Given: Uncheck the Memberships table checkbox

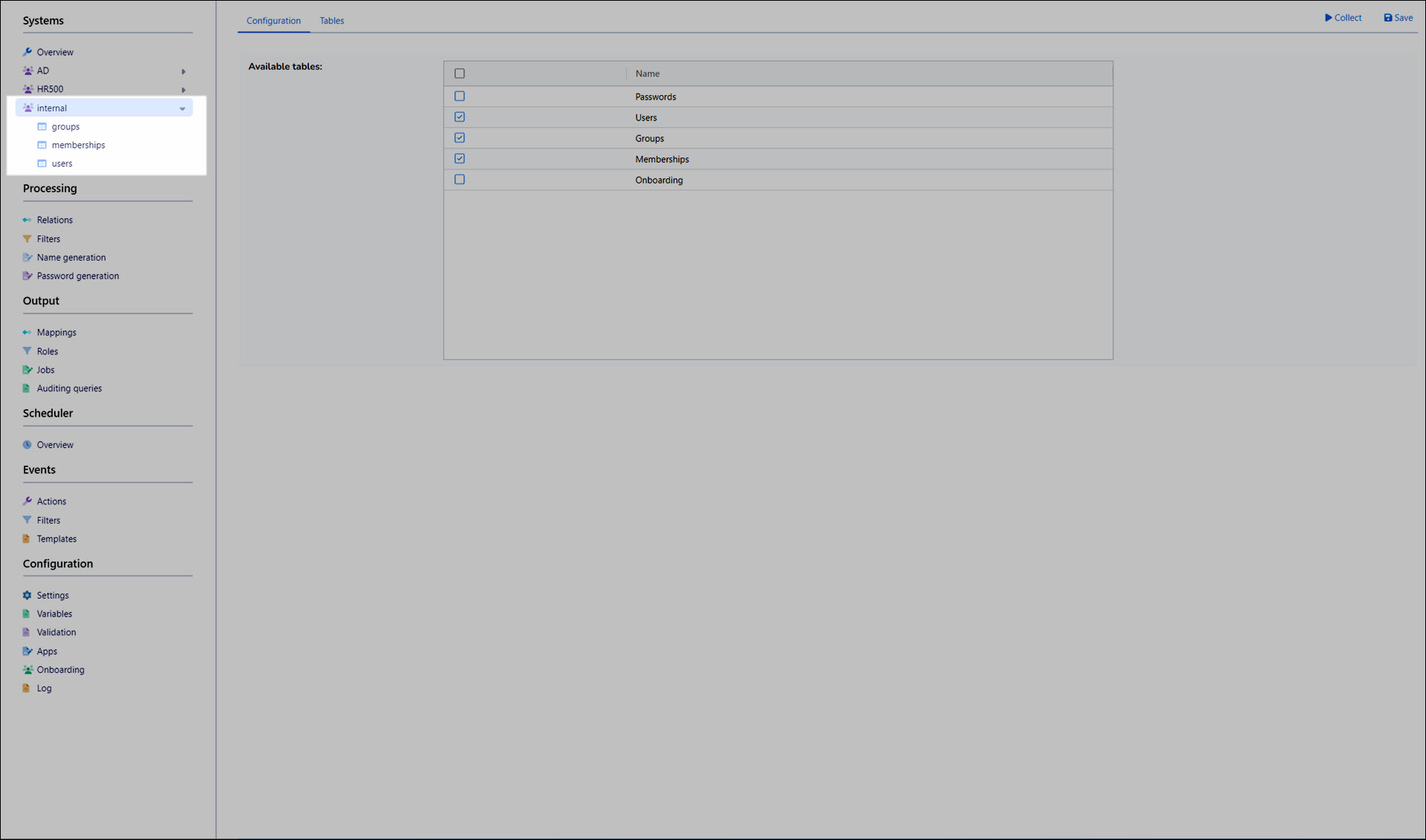Looking at the screenshot, I should coord(460,159).
